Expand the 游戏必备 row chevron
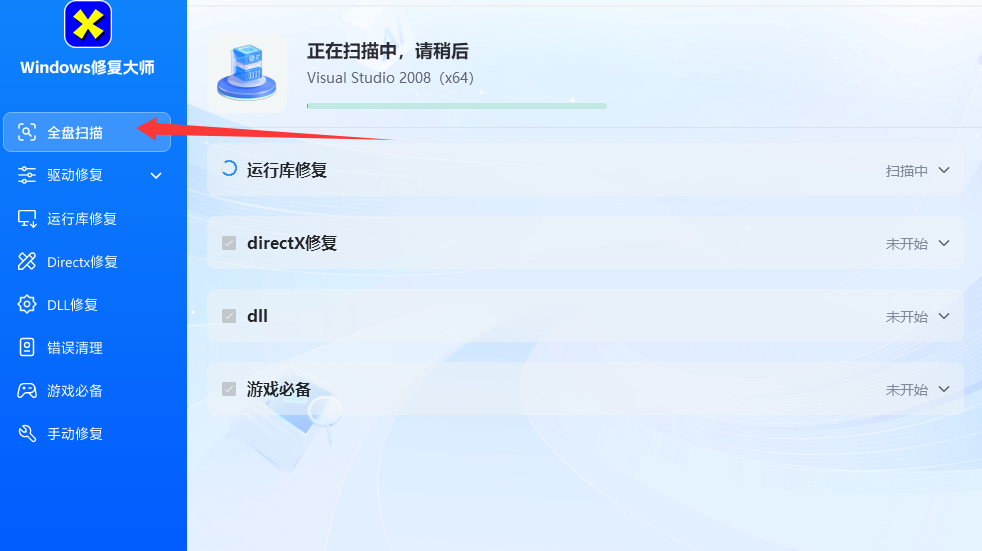This screenshot has height=551, width=982. click(x=944, y=389)
